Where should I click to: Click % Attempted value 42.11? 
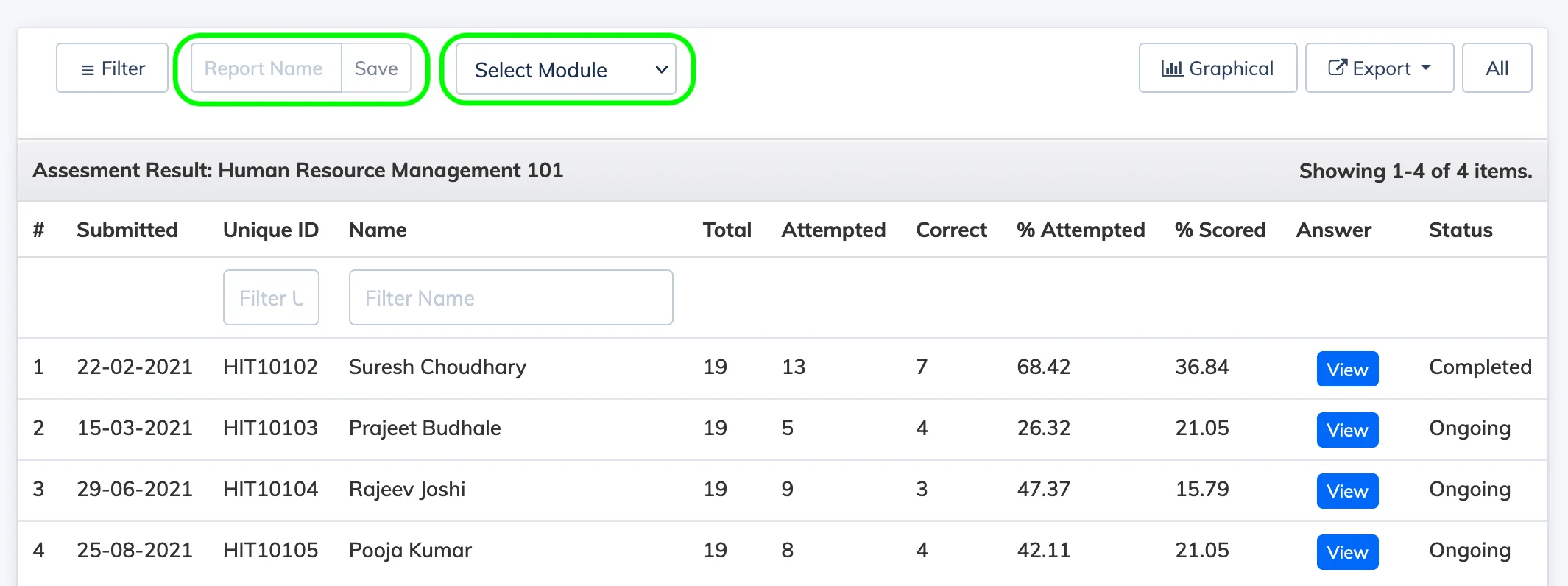point(1043,550)
